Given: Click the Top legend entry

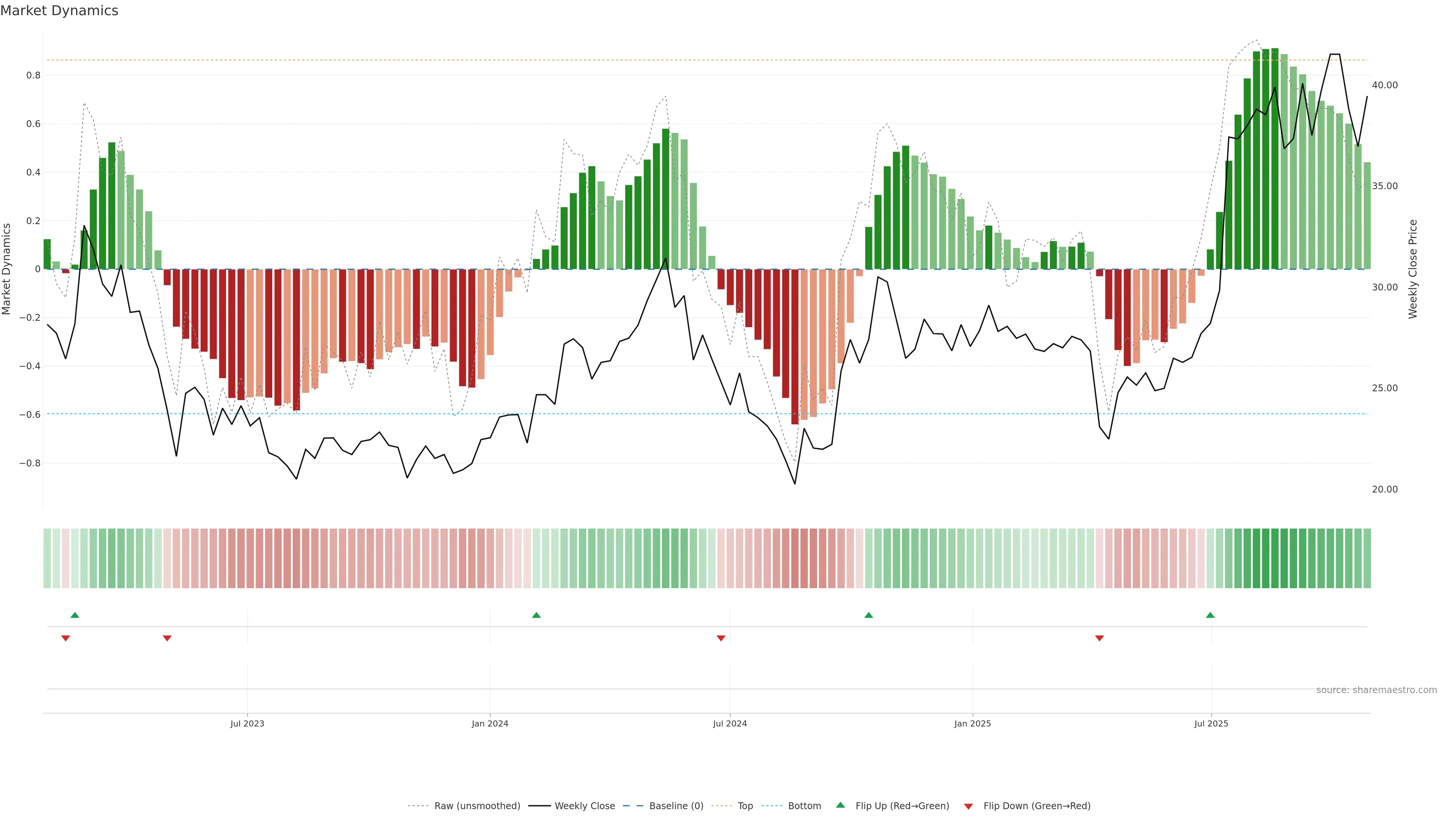Looking at the screenshot, I should [x=745, y=805].
